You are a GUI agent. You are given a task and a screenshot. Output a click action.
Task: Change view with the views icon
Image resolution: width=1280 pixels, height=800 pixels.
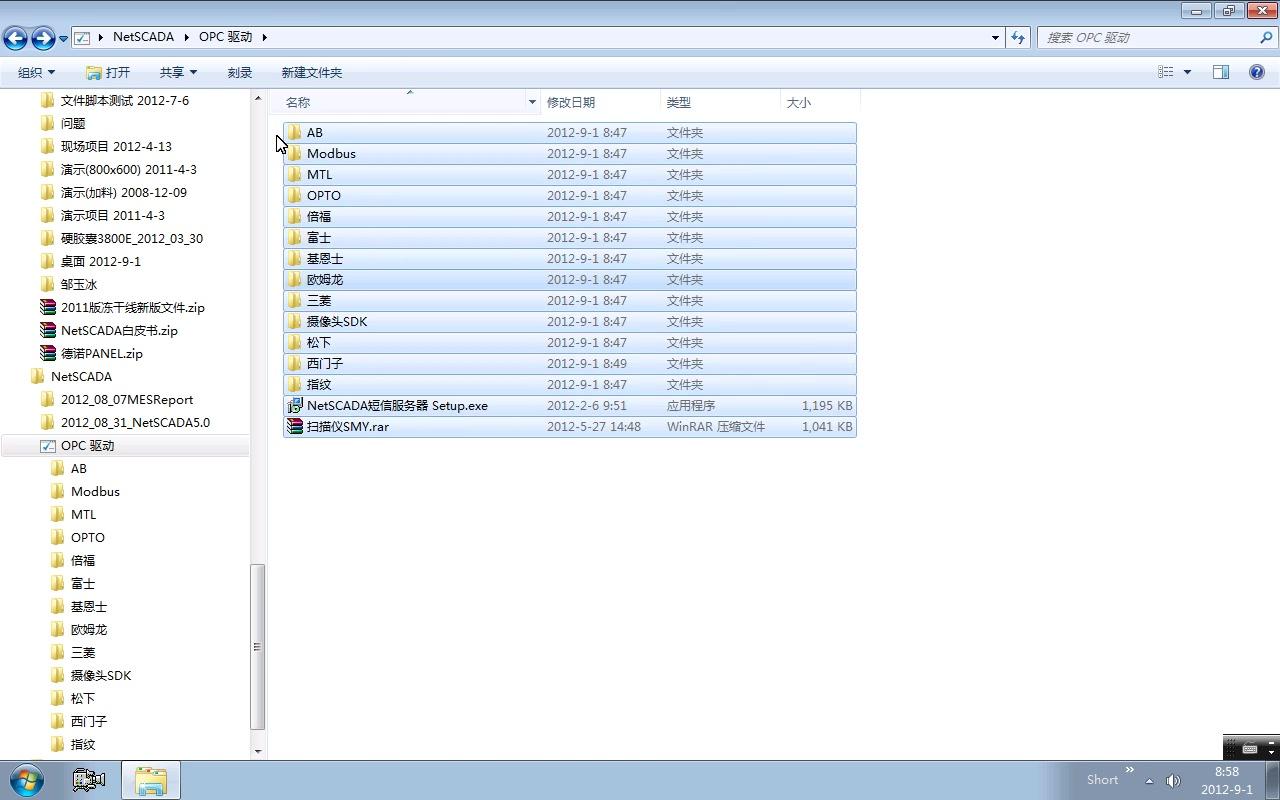(x=1165, y=72)
